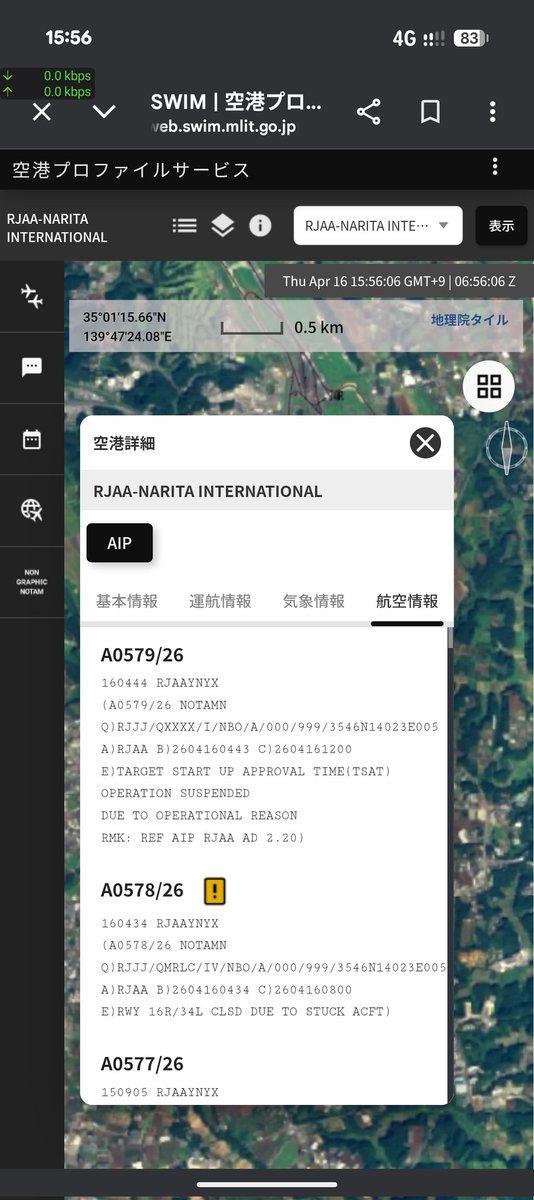Reset map orientation with compass
The image size is (534, 1200).
[508, 448]
